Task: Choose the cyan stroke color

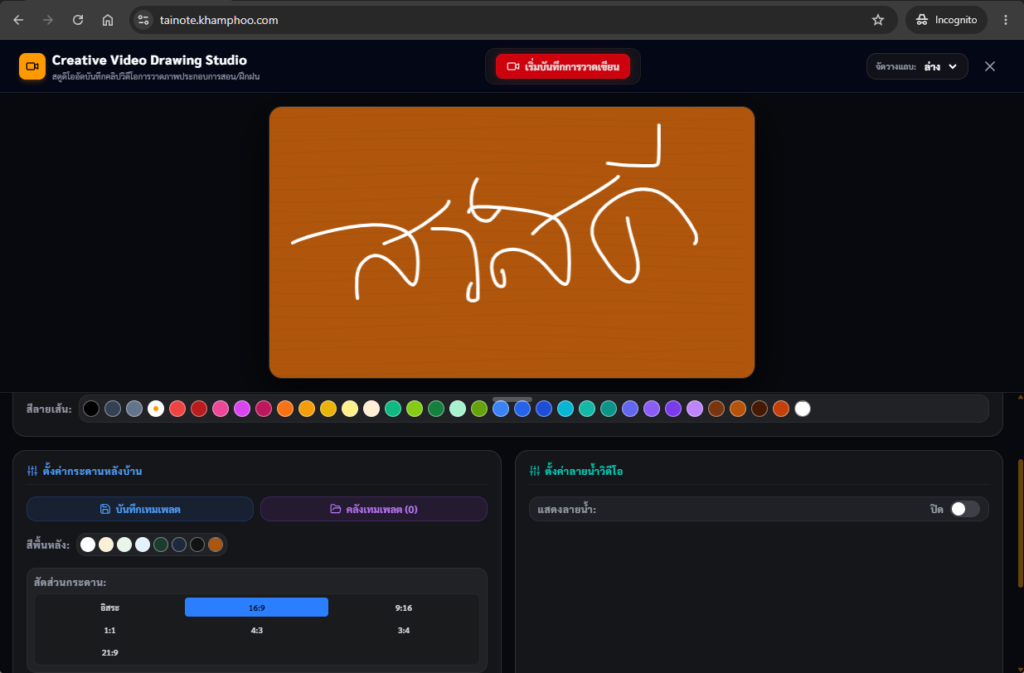Action: coord(566,409)
